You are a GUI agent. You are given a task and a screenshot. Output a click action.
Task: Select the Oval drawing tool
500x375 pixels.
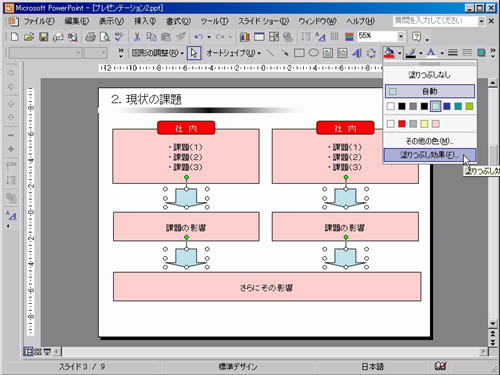point(314,53)
